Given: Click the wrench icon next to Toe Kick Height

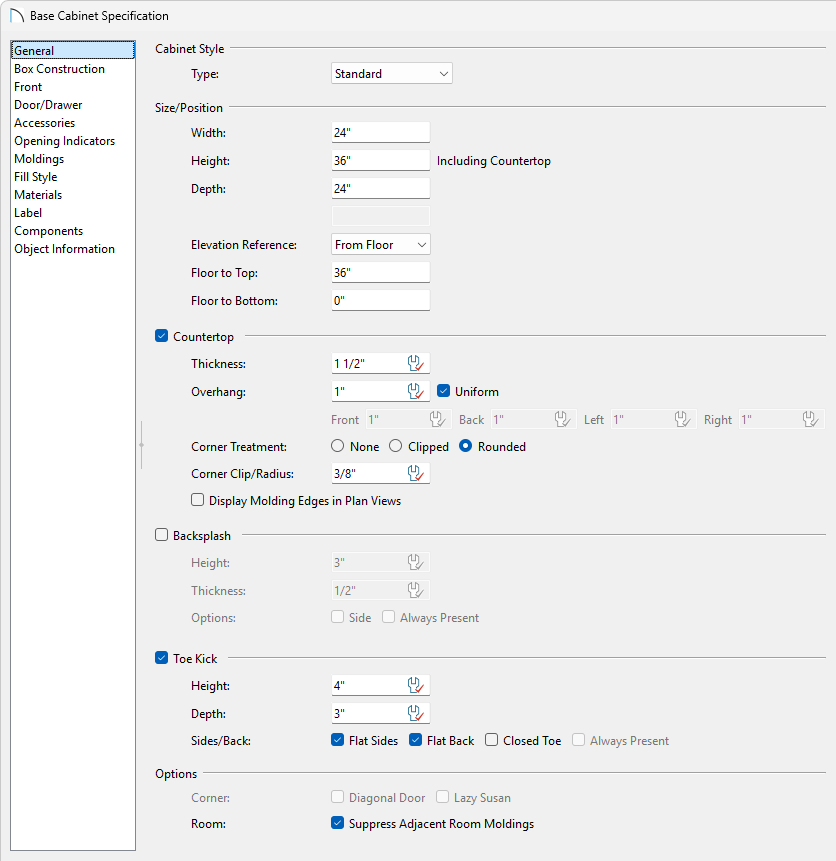Looking at the screenshot, I should click(x=415, y=685).
